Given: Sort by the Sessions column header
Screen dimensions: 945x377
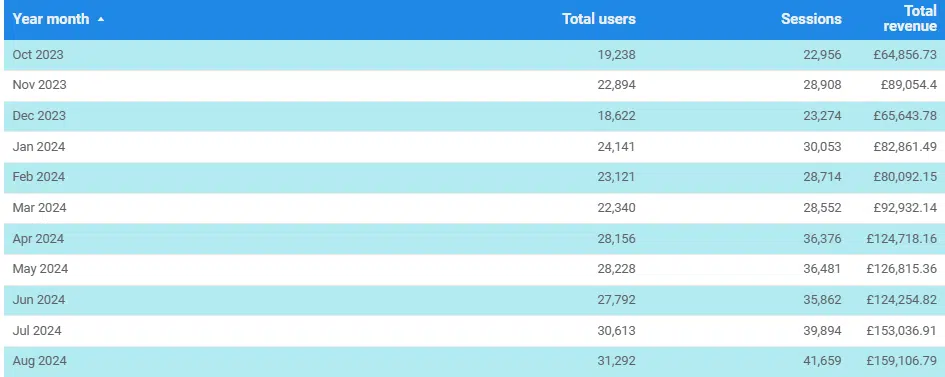Looking at the screenshot, I should click(811, 19).
